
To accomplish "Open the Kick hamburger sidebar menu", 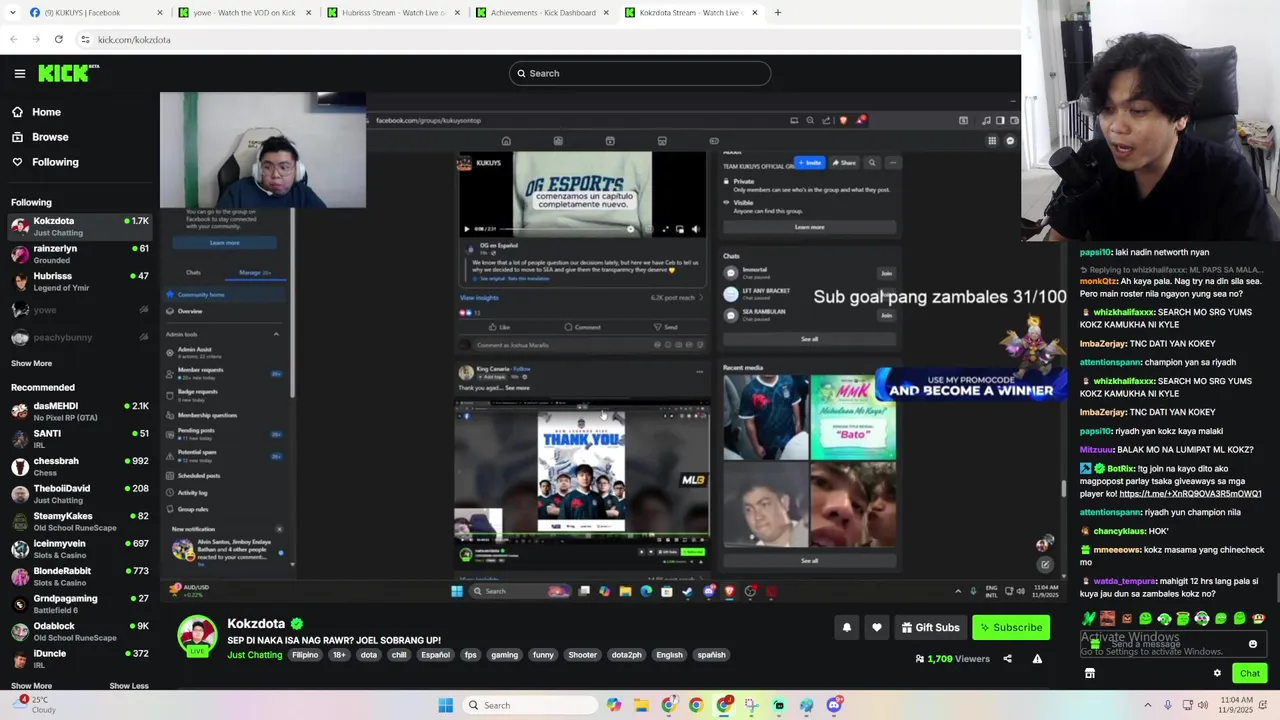I will coord(19,73).
